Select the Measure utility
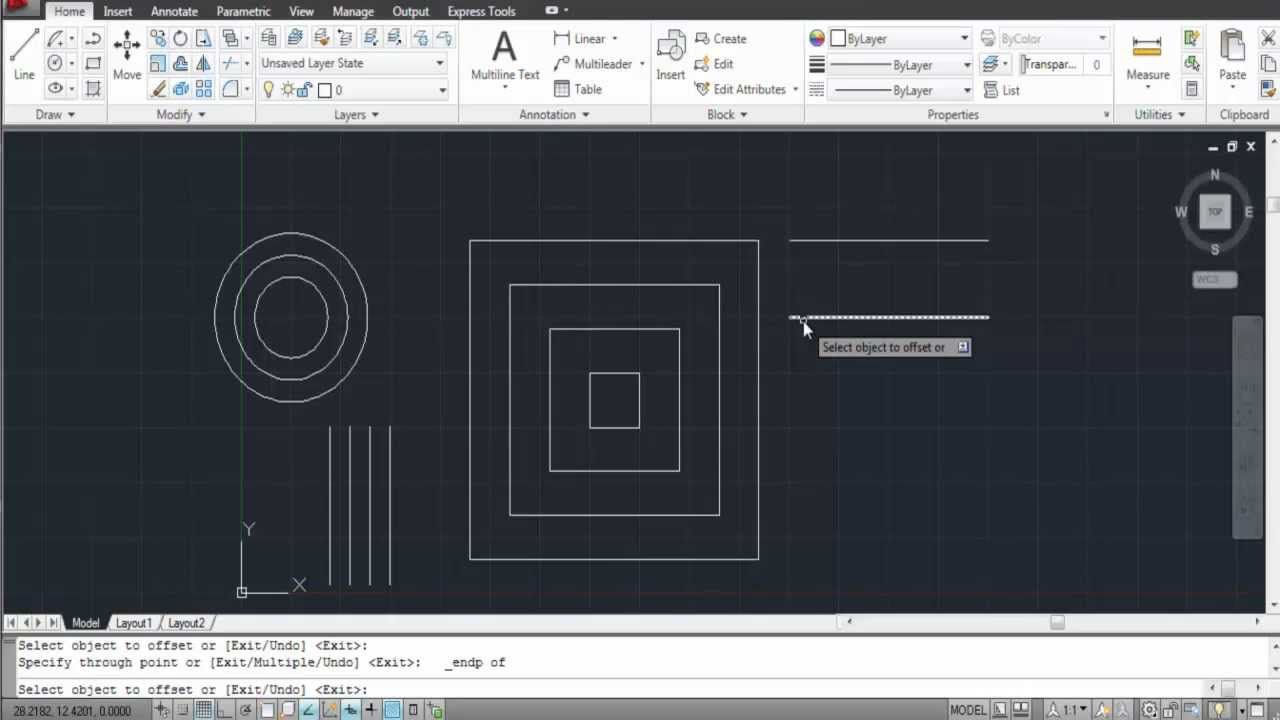The width and height of the screenshot is (1280, 720). click(x=1147, y=56)
